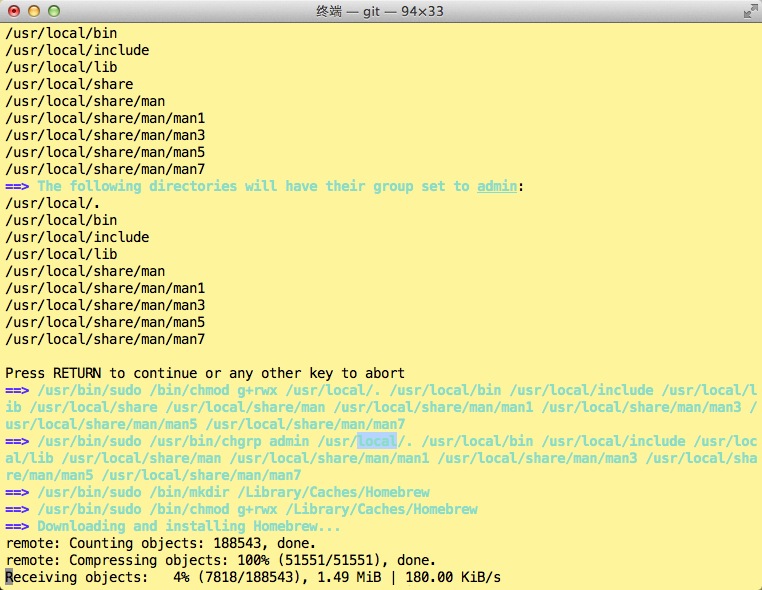Click the 'remote: Compressing objects: 100%' line
This screenshot has width=762, height=590.
coord(220,560)
